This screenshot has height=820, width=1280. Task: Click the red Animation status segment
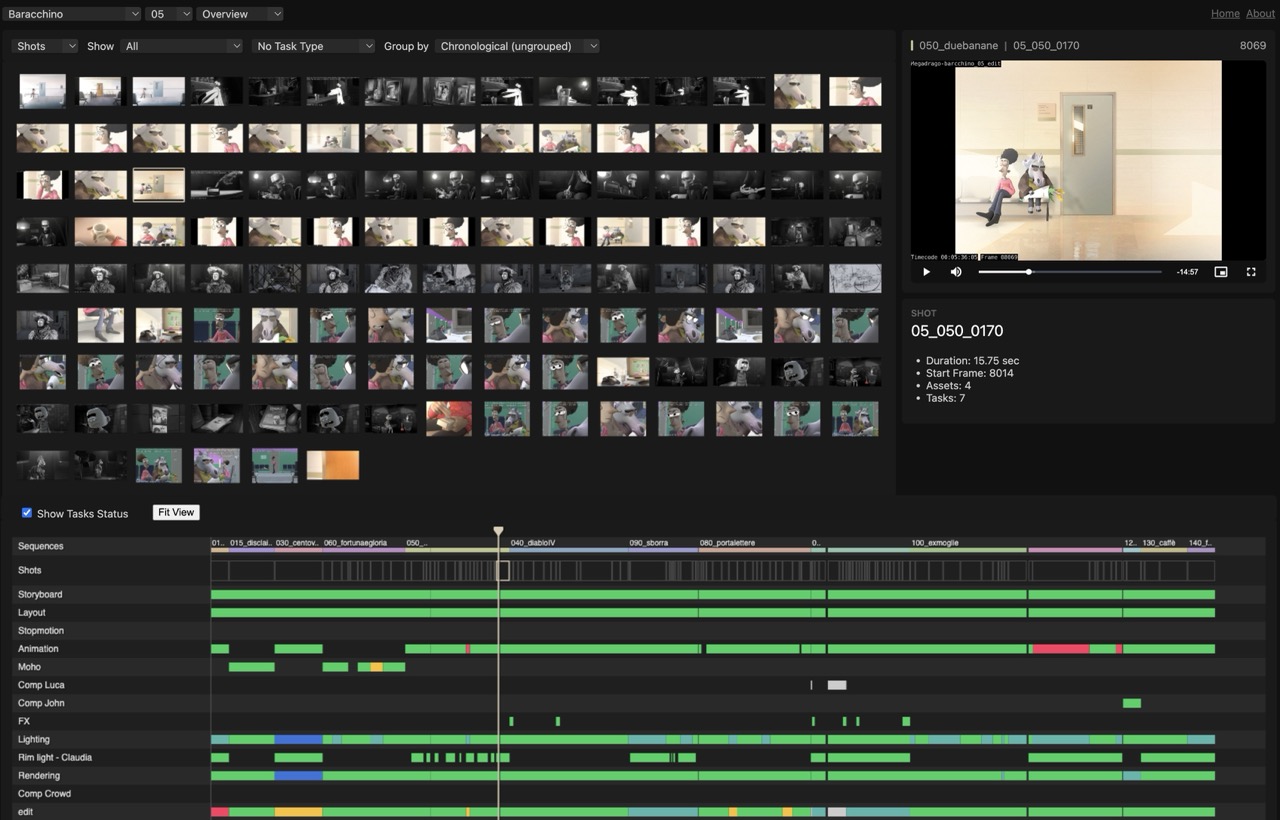[1060, 649]
